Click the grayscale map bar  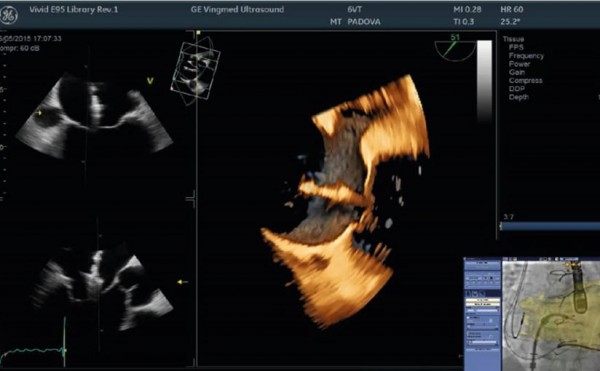[484, 81]
